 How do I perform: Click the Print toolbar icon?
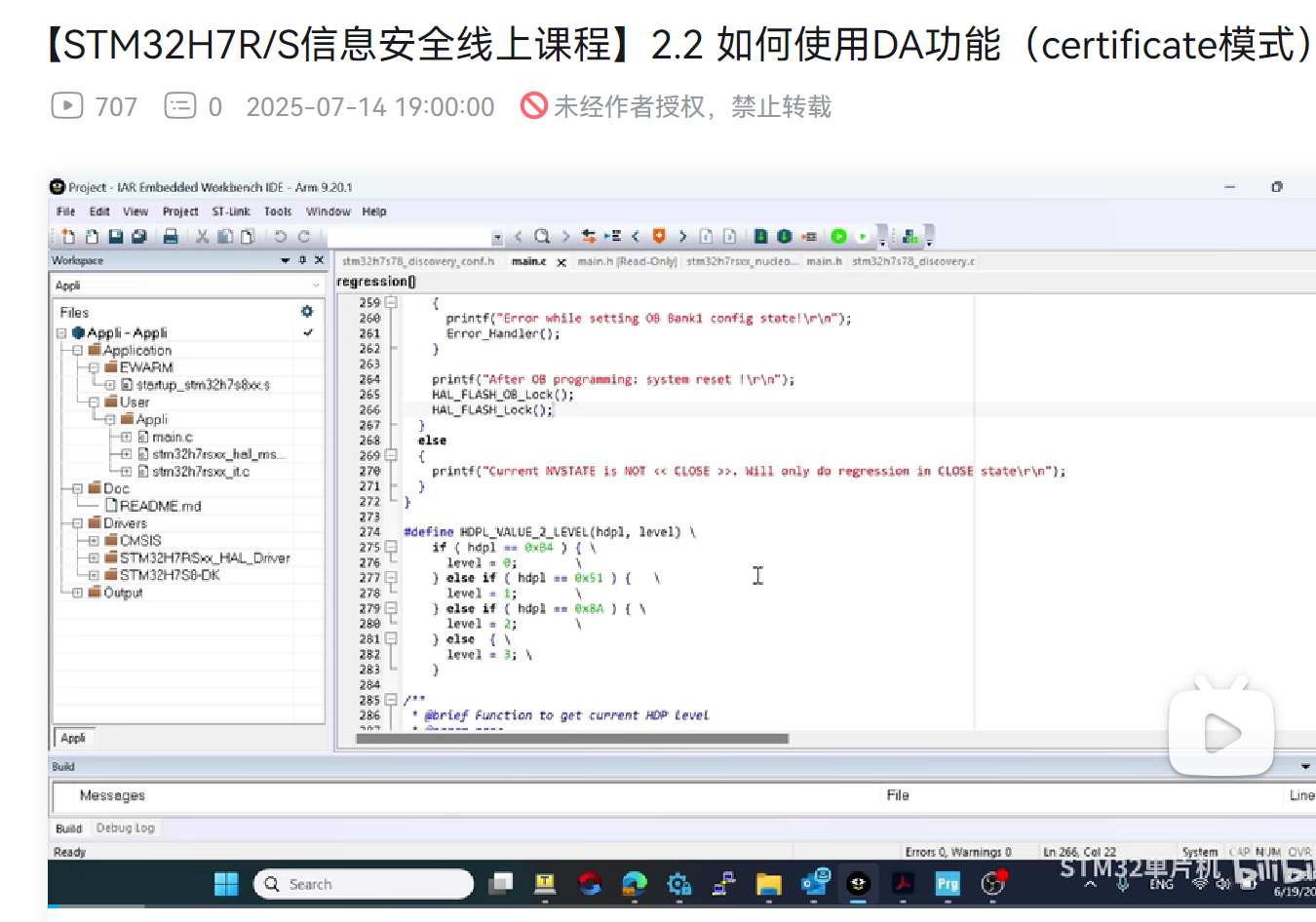tap(171, 236)
